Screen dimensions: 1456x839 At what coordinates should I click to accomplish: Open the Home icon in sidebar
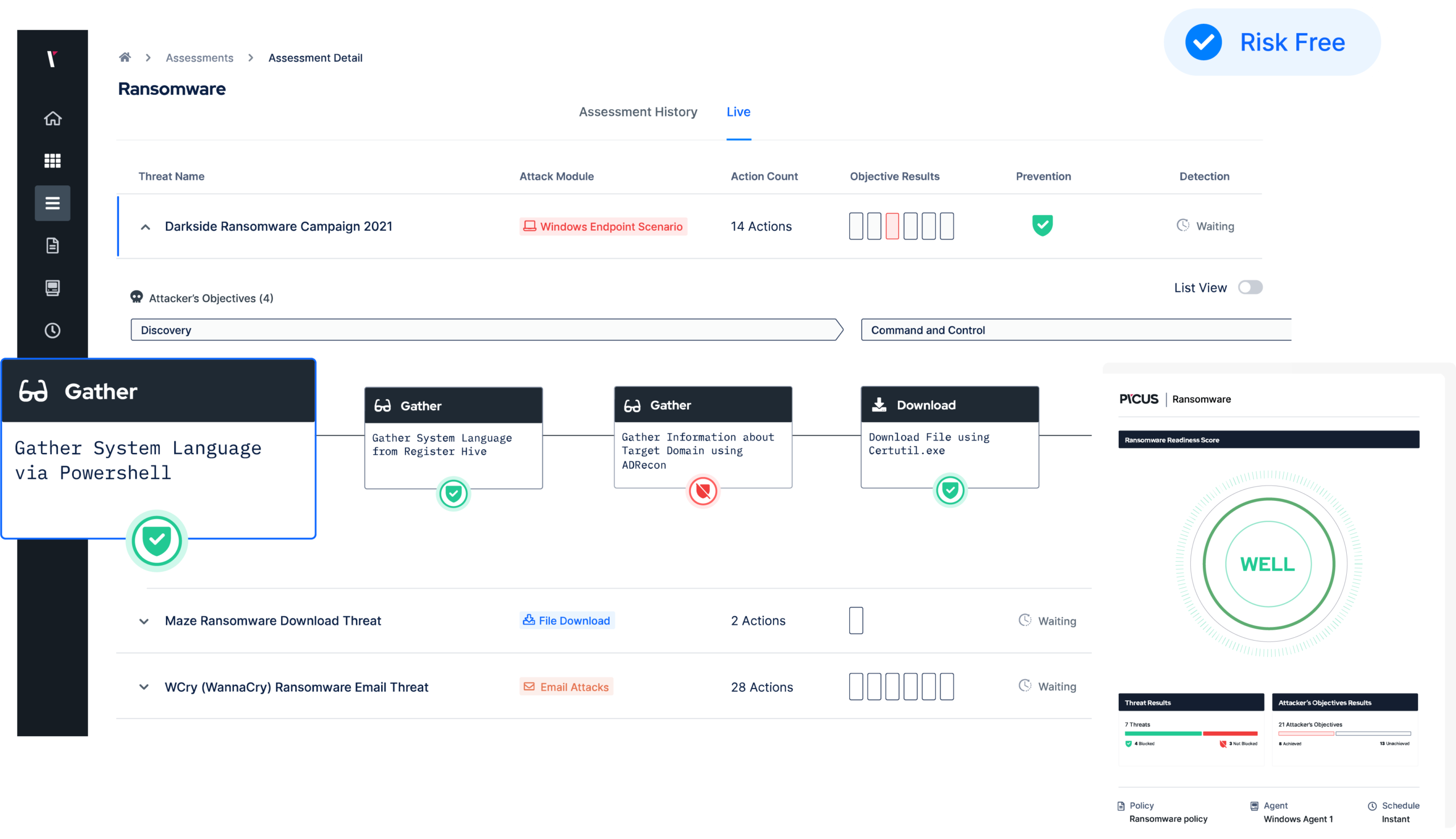52,118
